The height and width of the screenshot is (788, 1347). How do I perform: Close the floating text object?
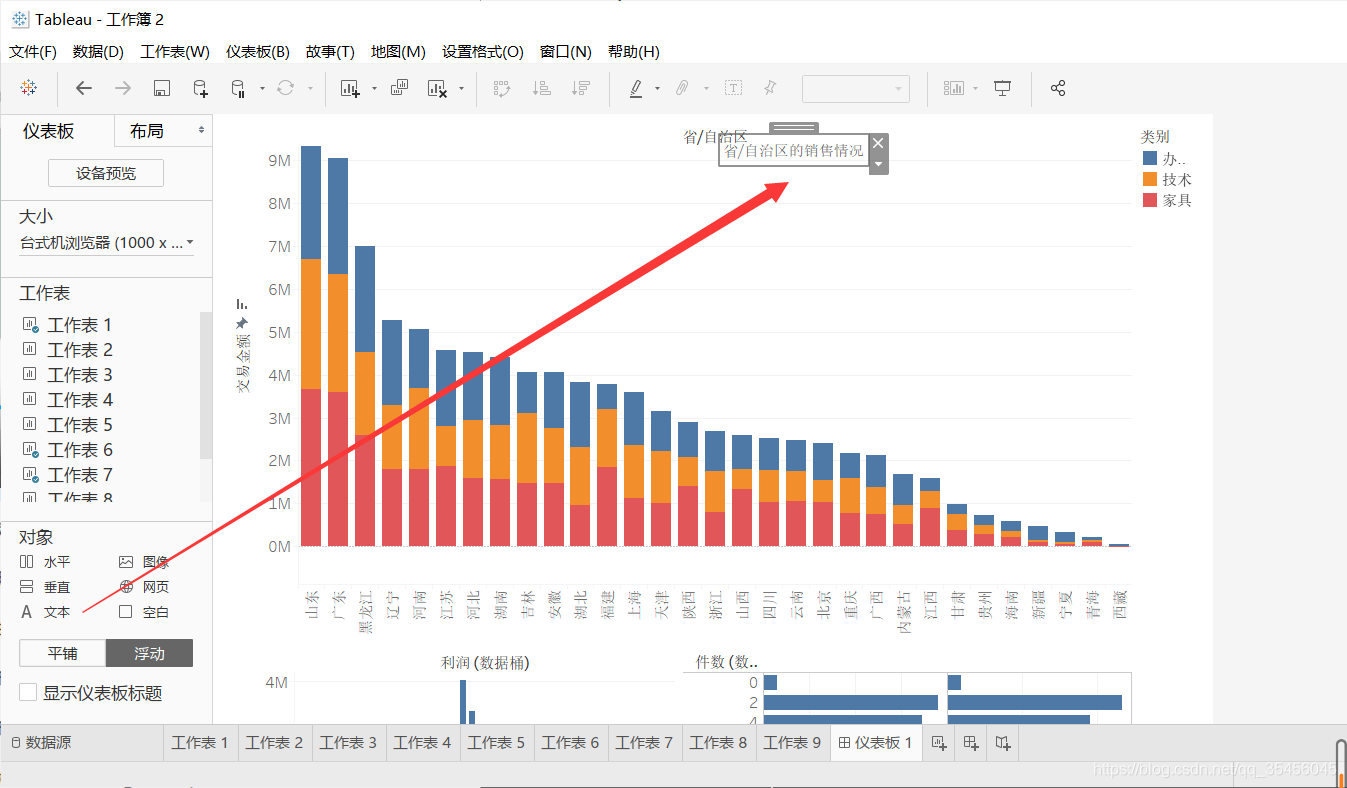click(878, 143)
